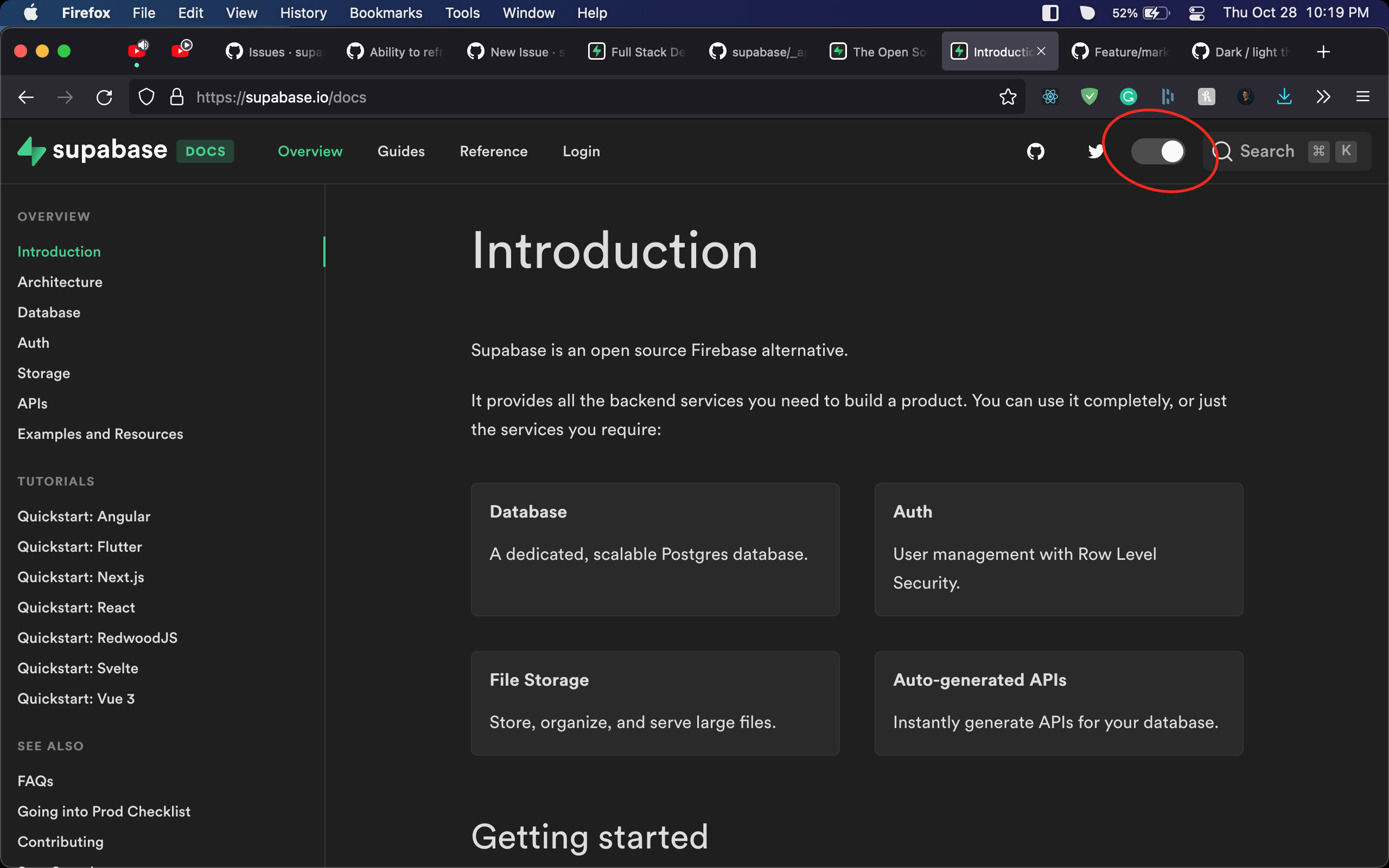
Task: Switch to the Full Stack browser tab
Action: point(637,51)
